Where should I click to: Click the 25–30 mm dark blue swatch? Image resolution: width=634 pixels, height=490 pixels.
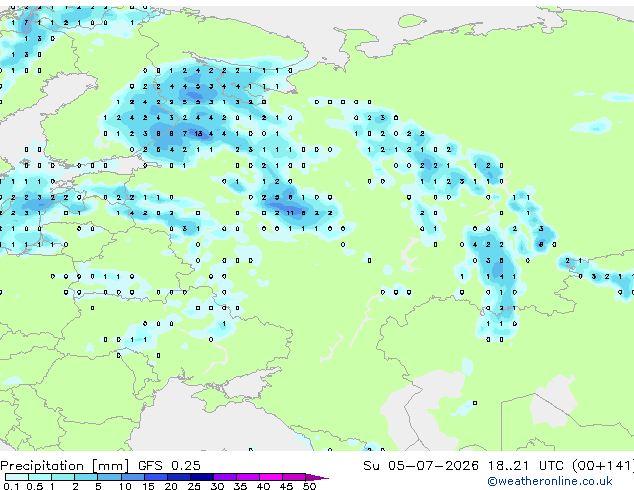202,477
